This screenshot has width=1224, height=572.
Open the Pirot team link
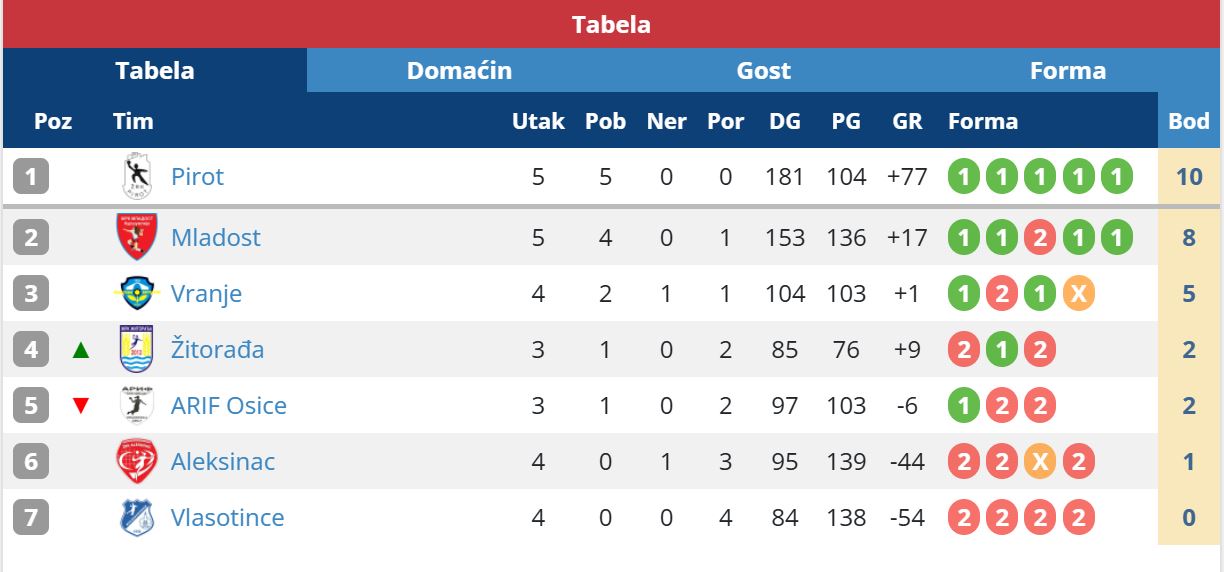pyautogui.click(x=197, y=177)
